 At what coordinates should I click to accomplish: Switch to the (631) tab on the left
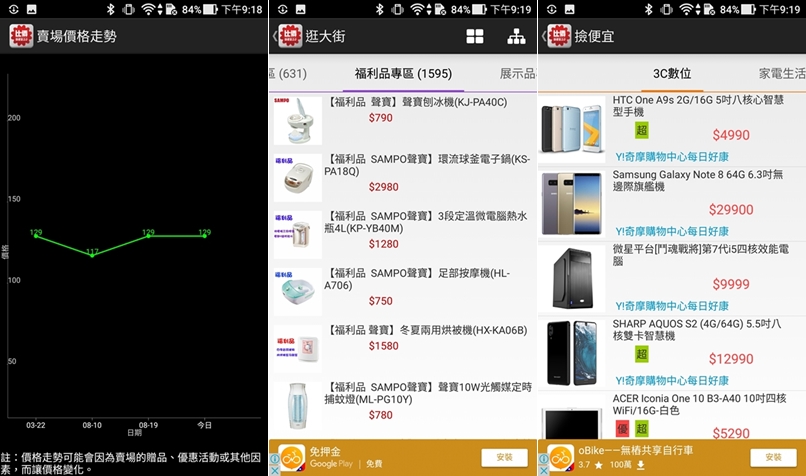(288, 74)
